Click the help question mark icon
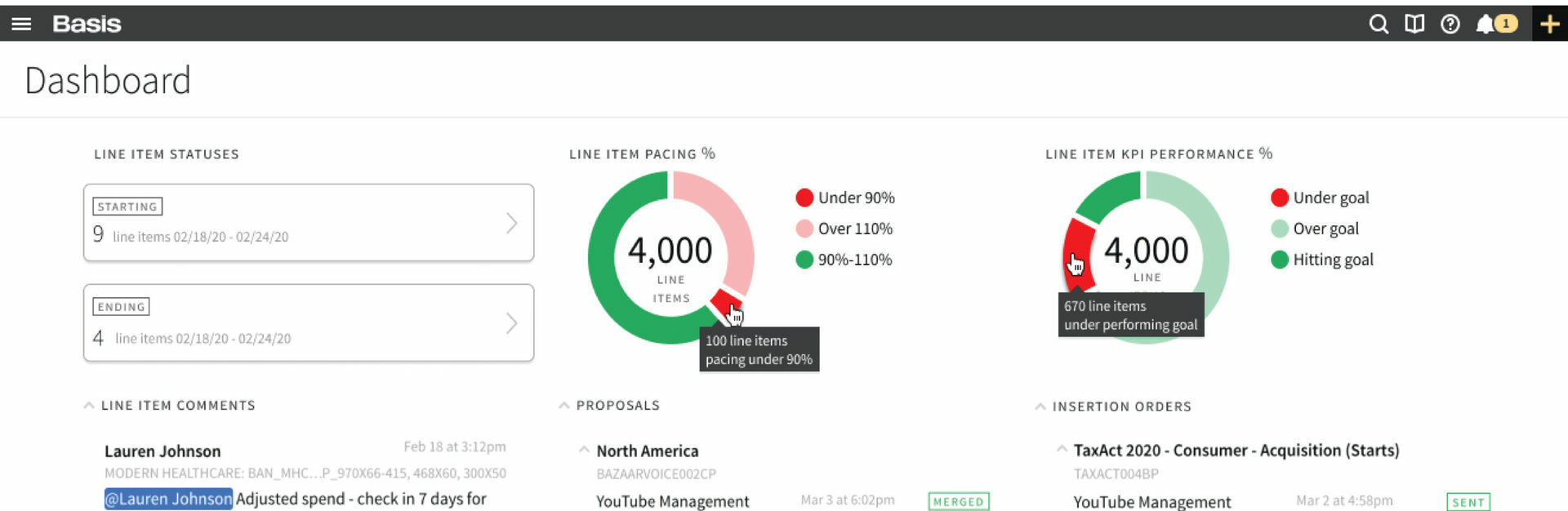 1450,24
